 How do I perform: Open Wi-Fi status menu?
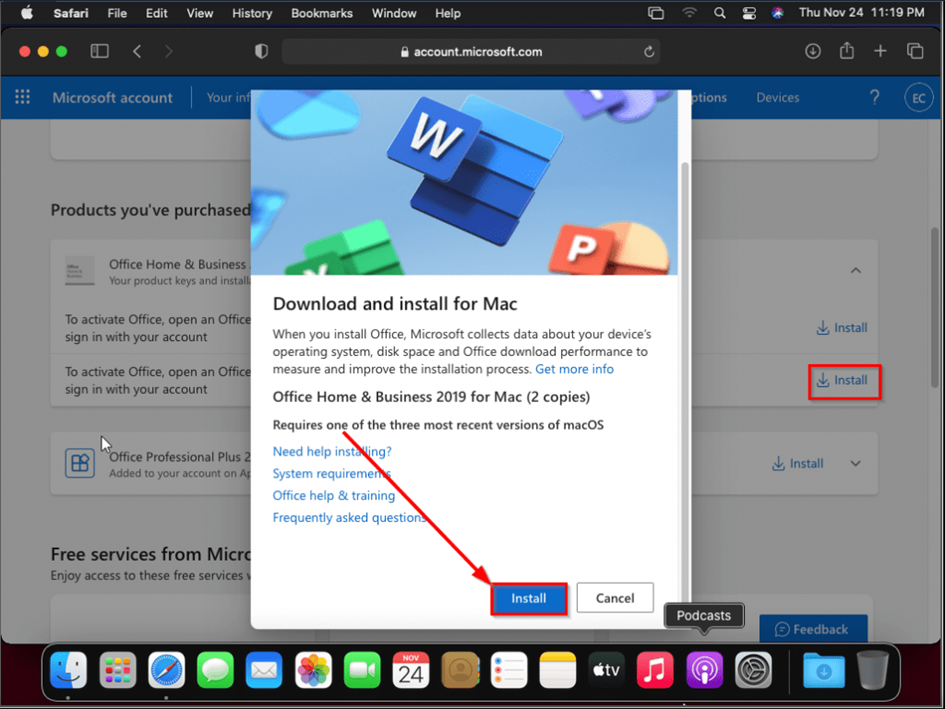689,13
